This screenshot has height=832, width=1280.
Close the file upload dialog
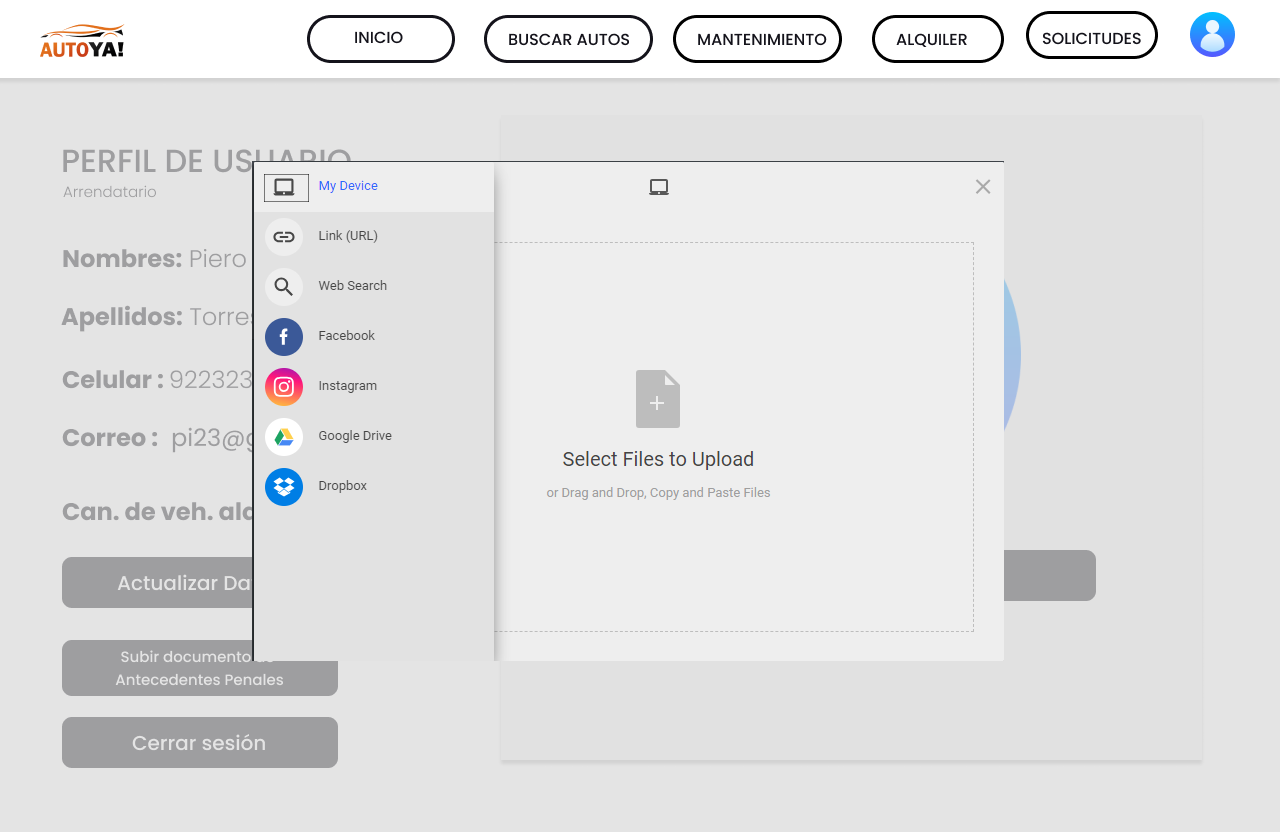pos(983,186)
